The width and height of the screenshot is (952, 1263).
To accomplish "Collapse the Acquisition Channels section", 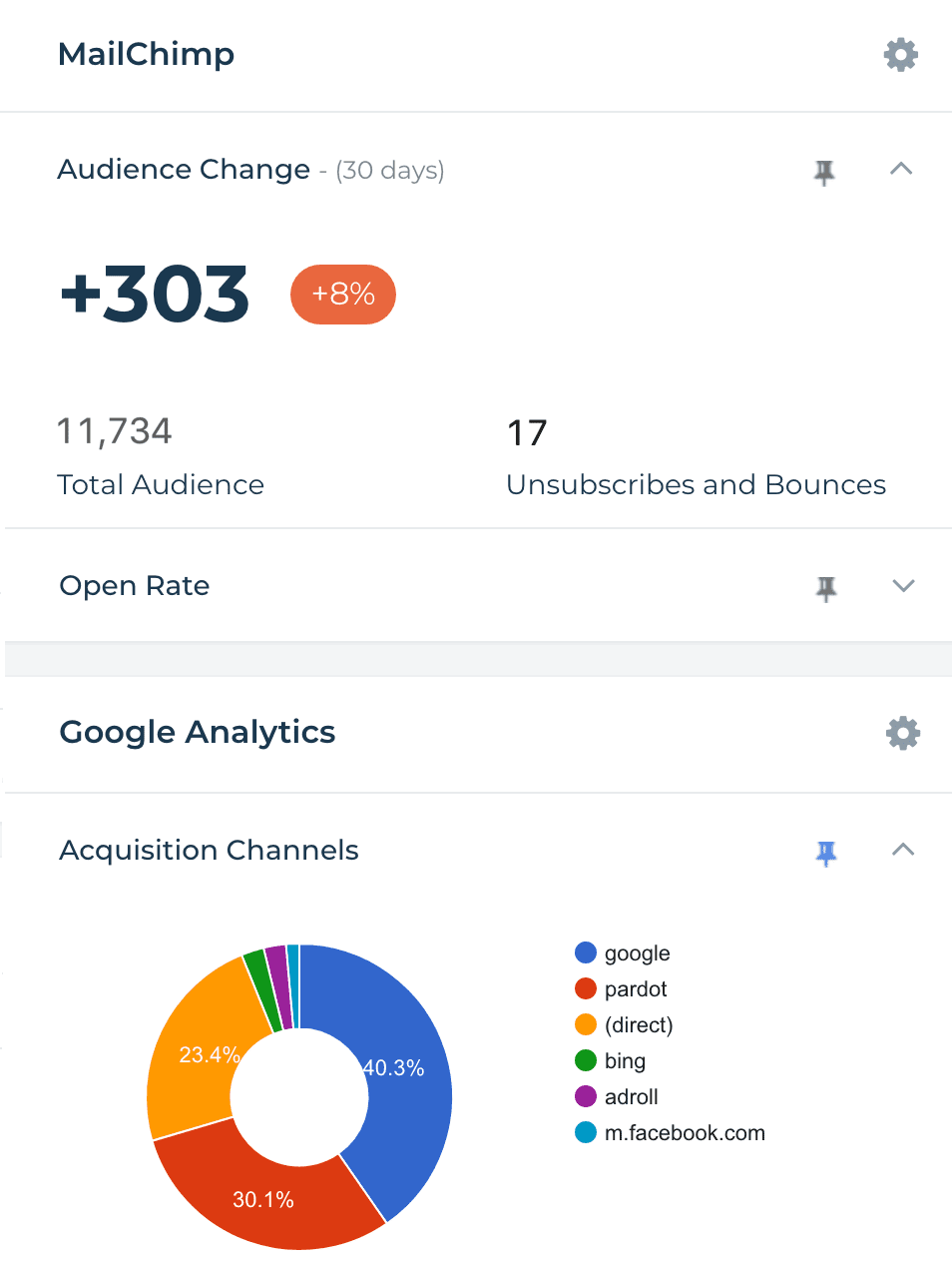I will point(903,850).
